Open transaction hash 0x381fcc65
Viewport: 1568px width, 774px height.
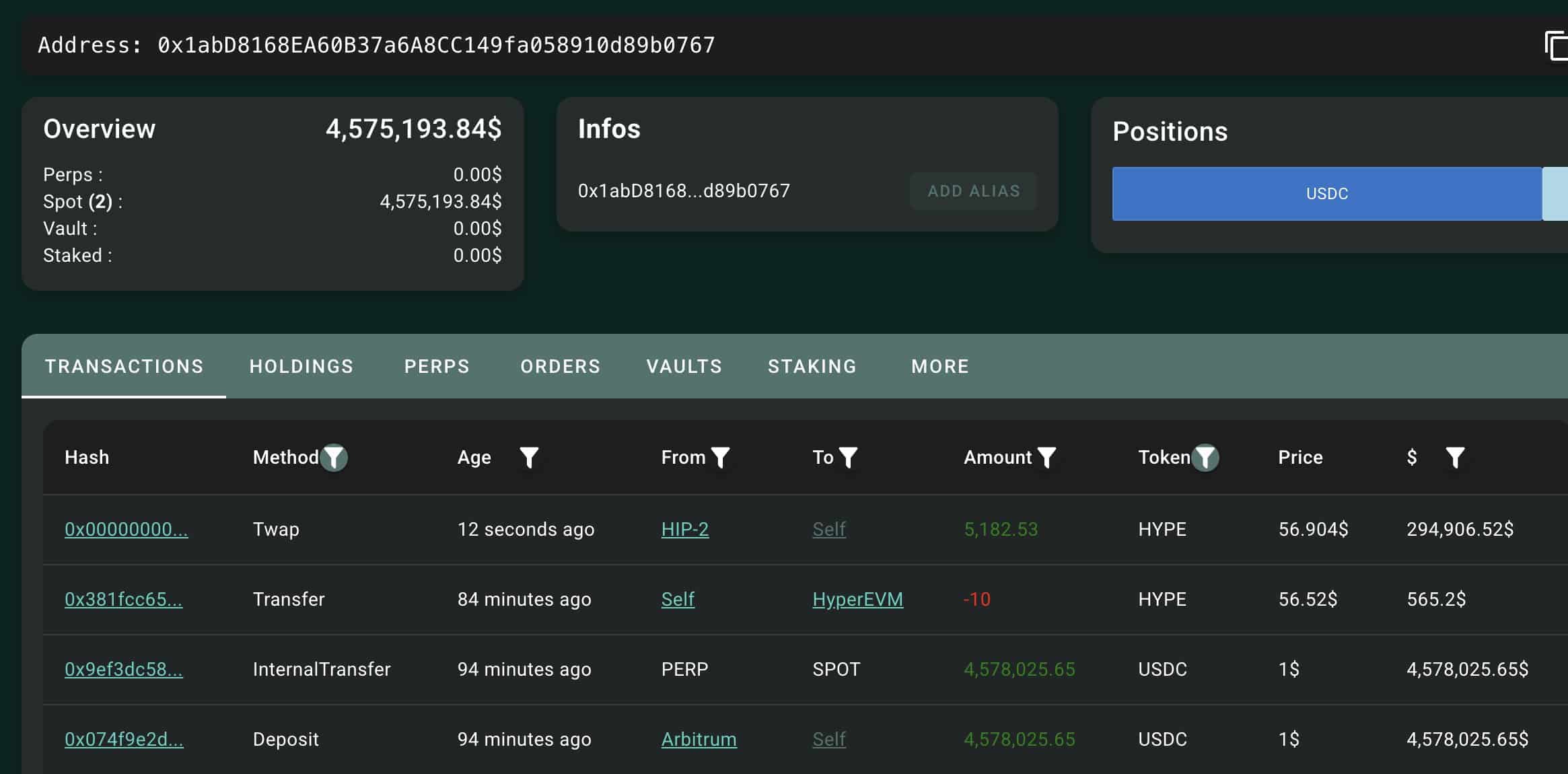coord(123,599)
